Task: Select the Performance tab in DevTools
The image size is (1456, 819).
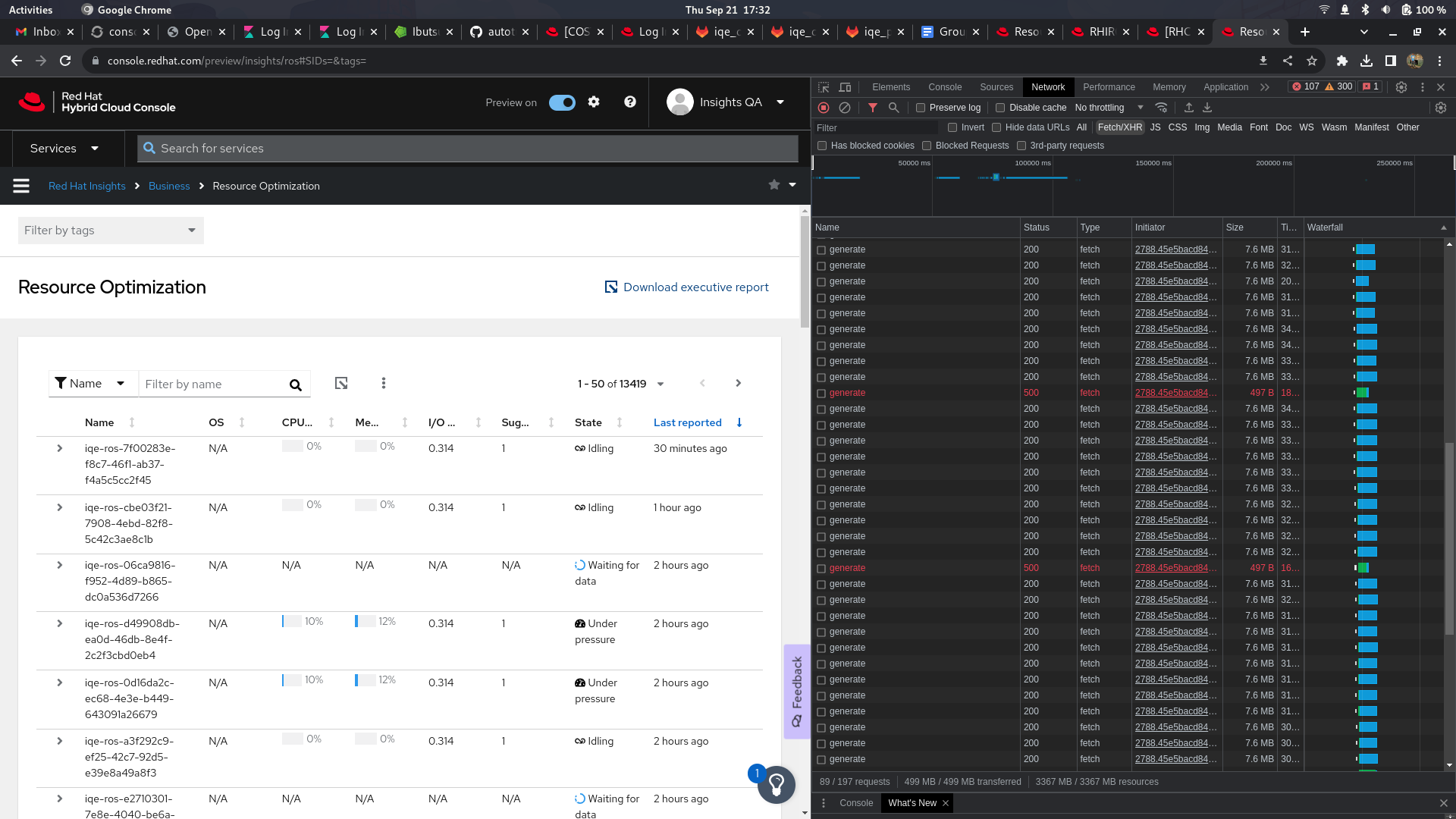Action: pyautogui.click(x=1109, y=87)
